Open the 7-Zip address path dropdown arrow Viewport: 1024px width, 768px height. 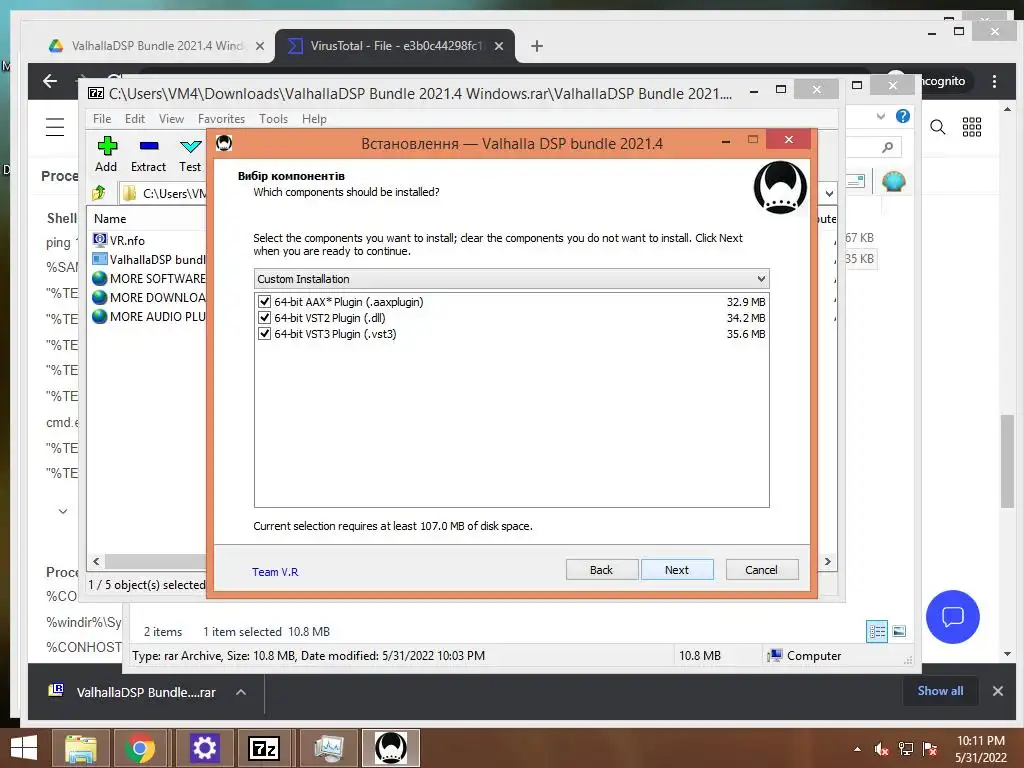[x=829, y=193]
